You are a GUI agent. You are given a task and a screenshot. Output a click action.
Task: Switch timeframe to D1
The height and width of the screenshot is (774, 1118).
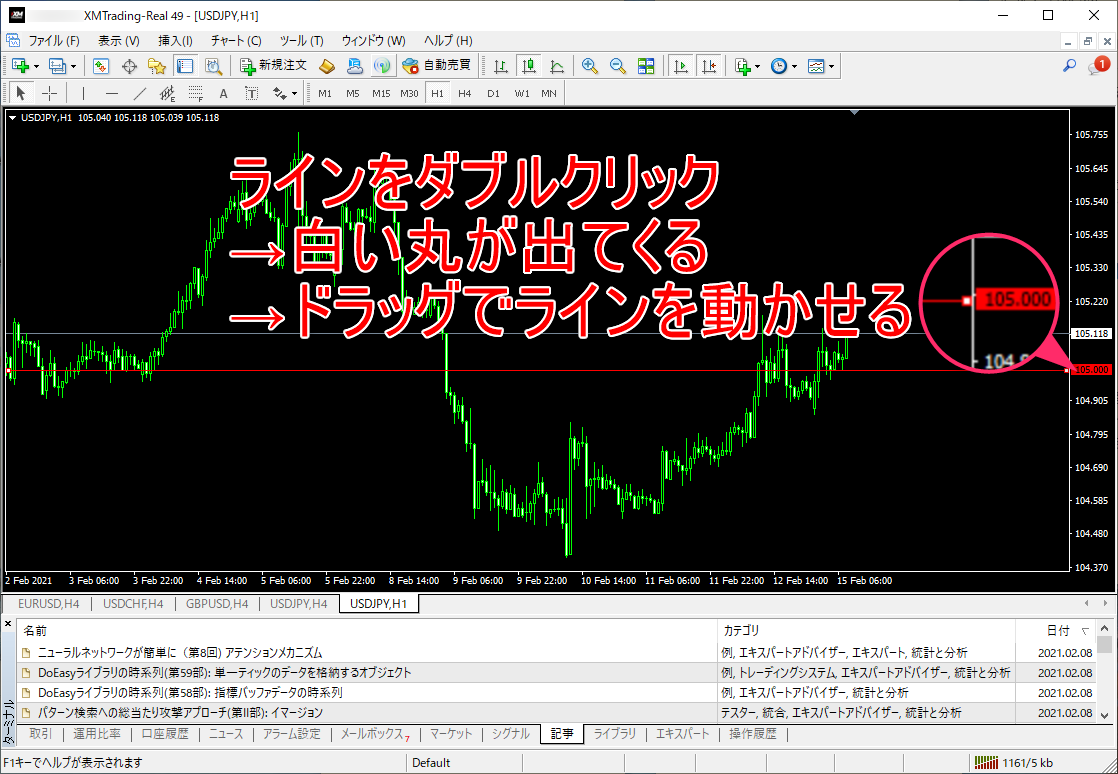pos(493,93)
